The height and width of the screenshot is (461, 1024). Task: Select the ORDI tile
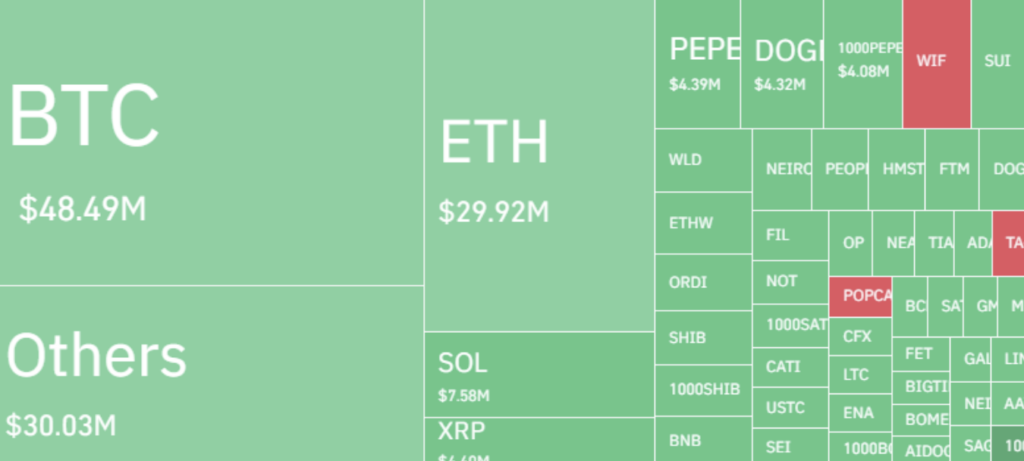[x=703, y=282]
